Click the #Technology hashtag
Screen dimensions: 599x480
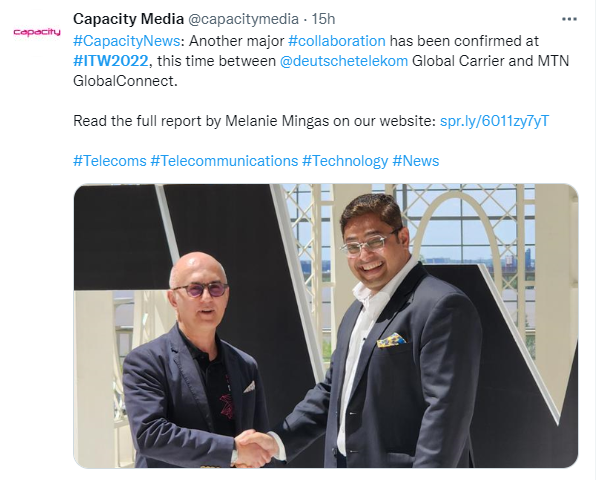click(x=345, y=161)
